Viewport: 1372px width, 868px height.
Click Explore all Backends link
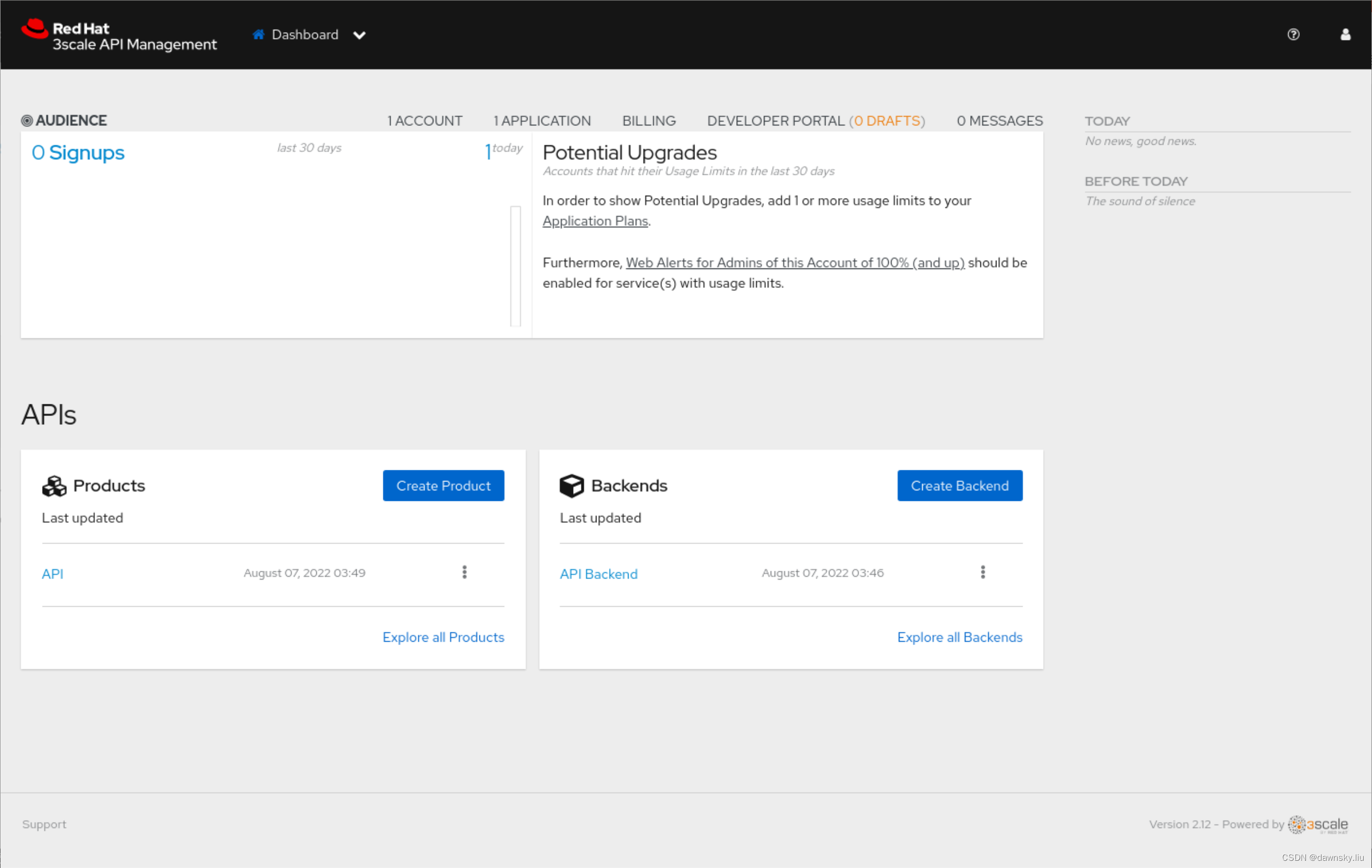click(959, 637)
